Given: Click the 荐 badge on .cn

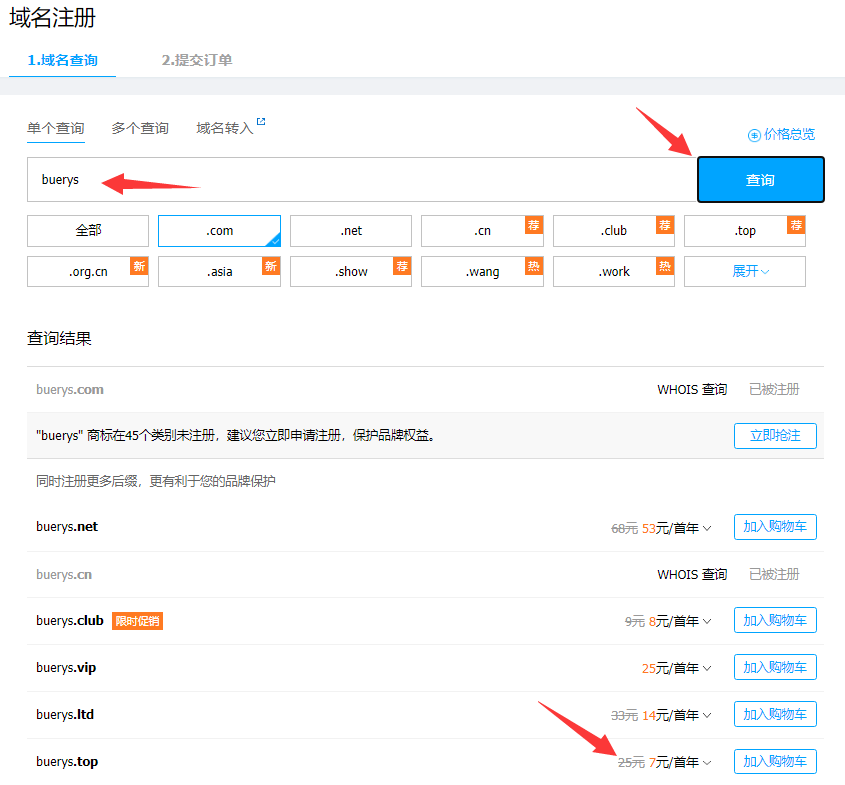Looking at the screenshot, I should tap(534, 225).
